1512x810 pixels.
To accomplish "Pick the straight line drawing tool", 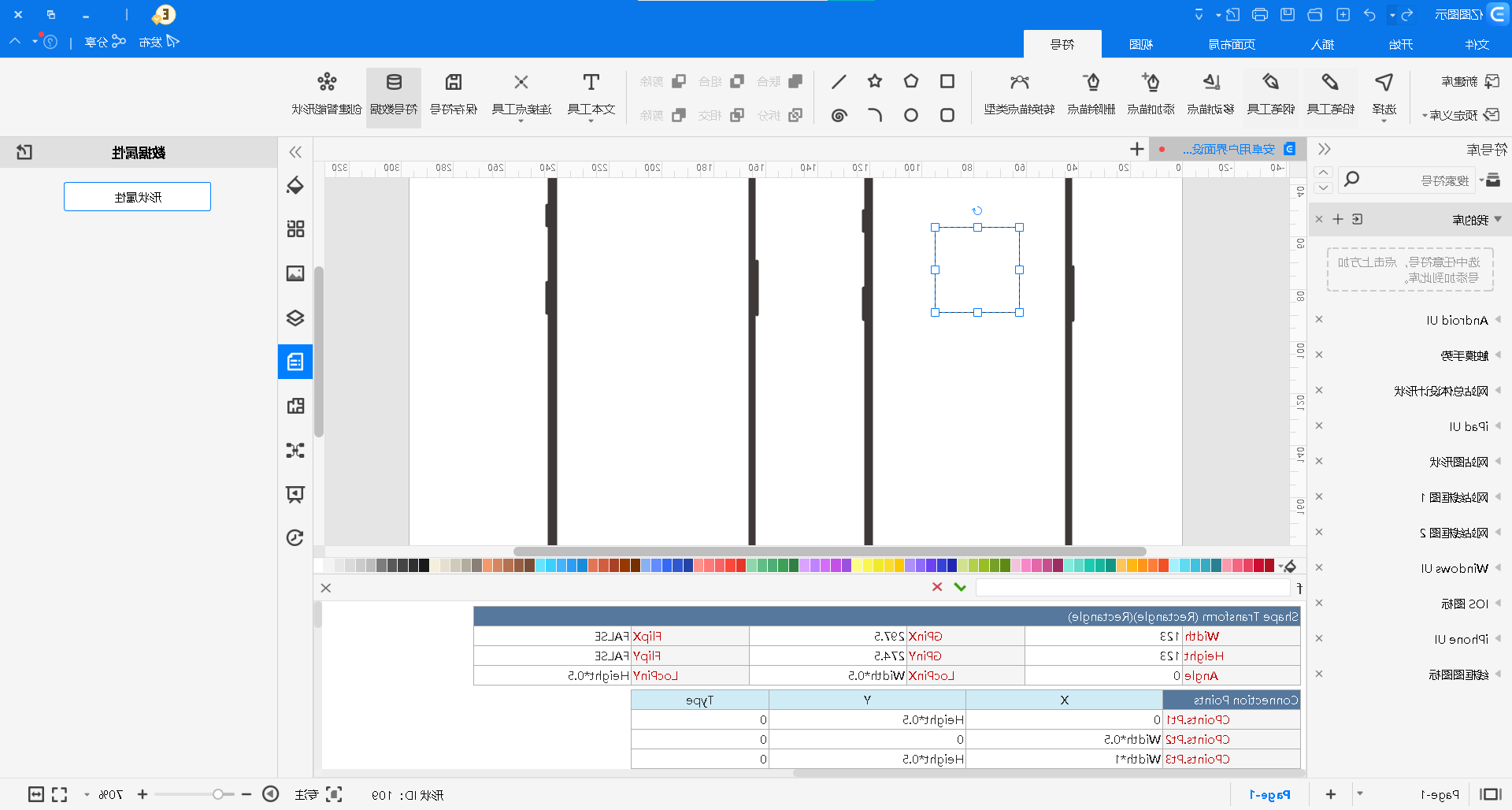I will coord(839,81).
